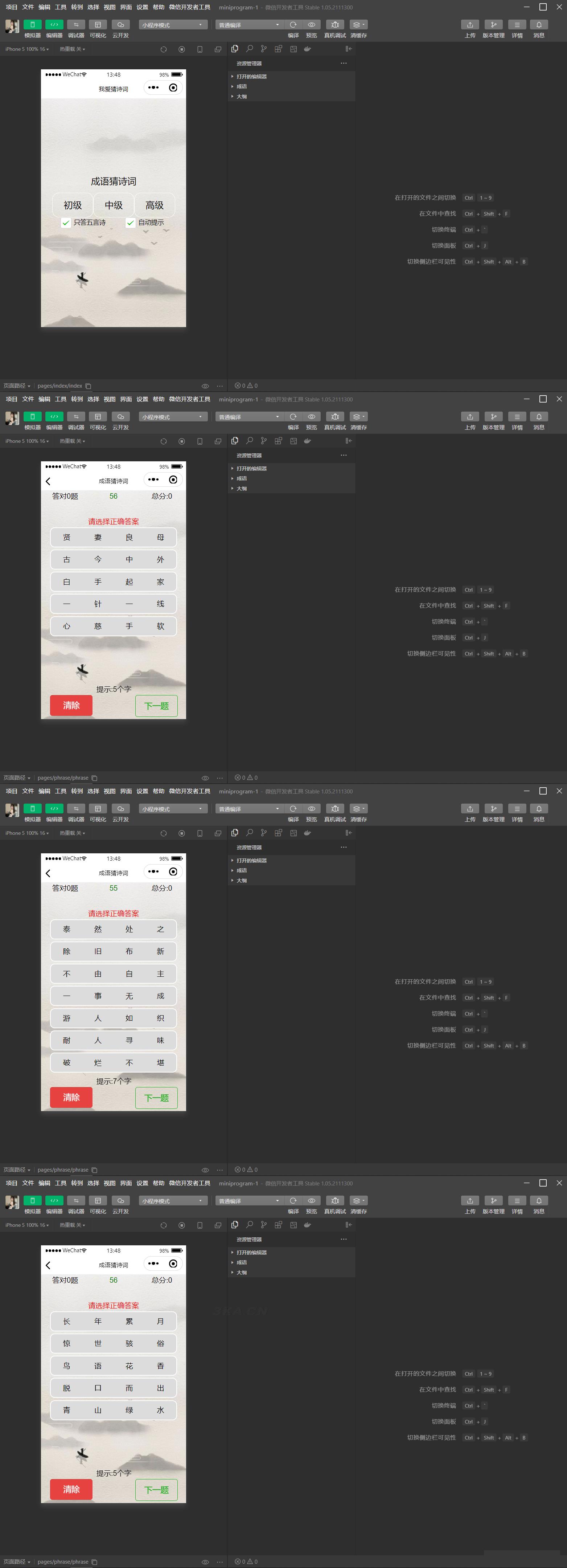
Task: Expand 打开的编辑器 section in the topmost explorer
Action: click(x=251, y=77)
